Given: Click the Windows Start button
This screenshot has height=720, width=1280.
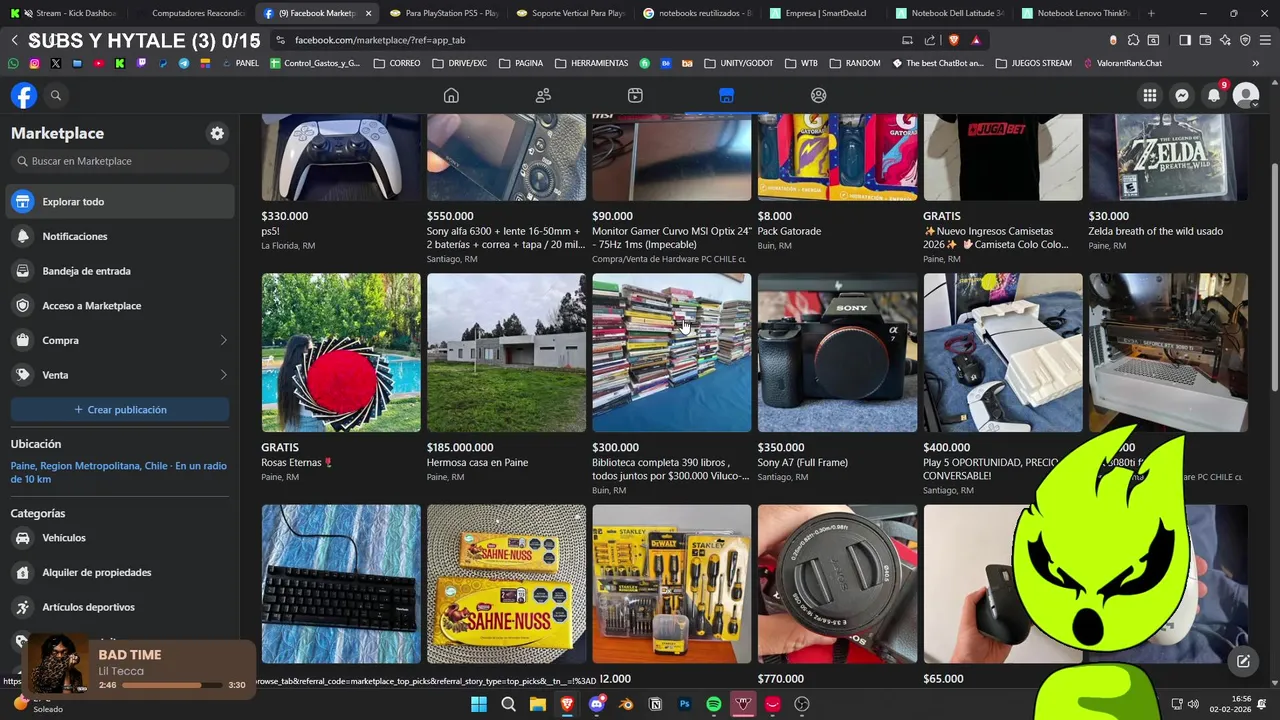Looking at the screenshot, I should coord(479,704).
